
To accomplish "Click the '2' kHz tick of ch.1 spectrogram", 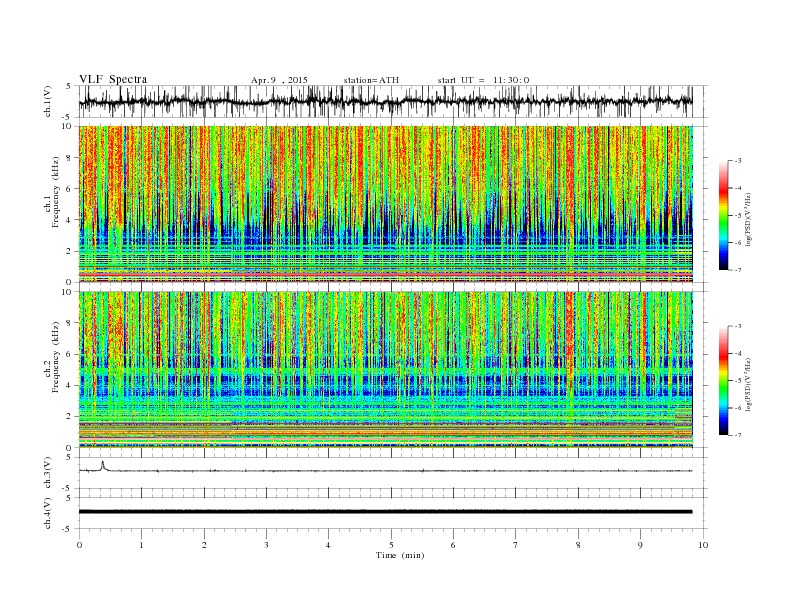I will click(70, 251).
